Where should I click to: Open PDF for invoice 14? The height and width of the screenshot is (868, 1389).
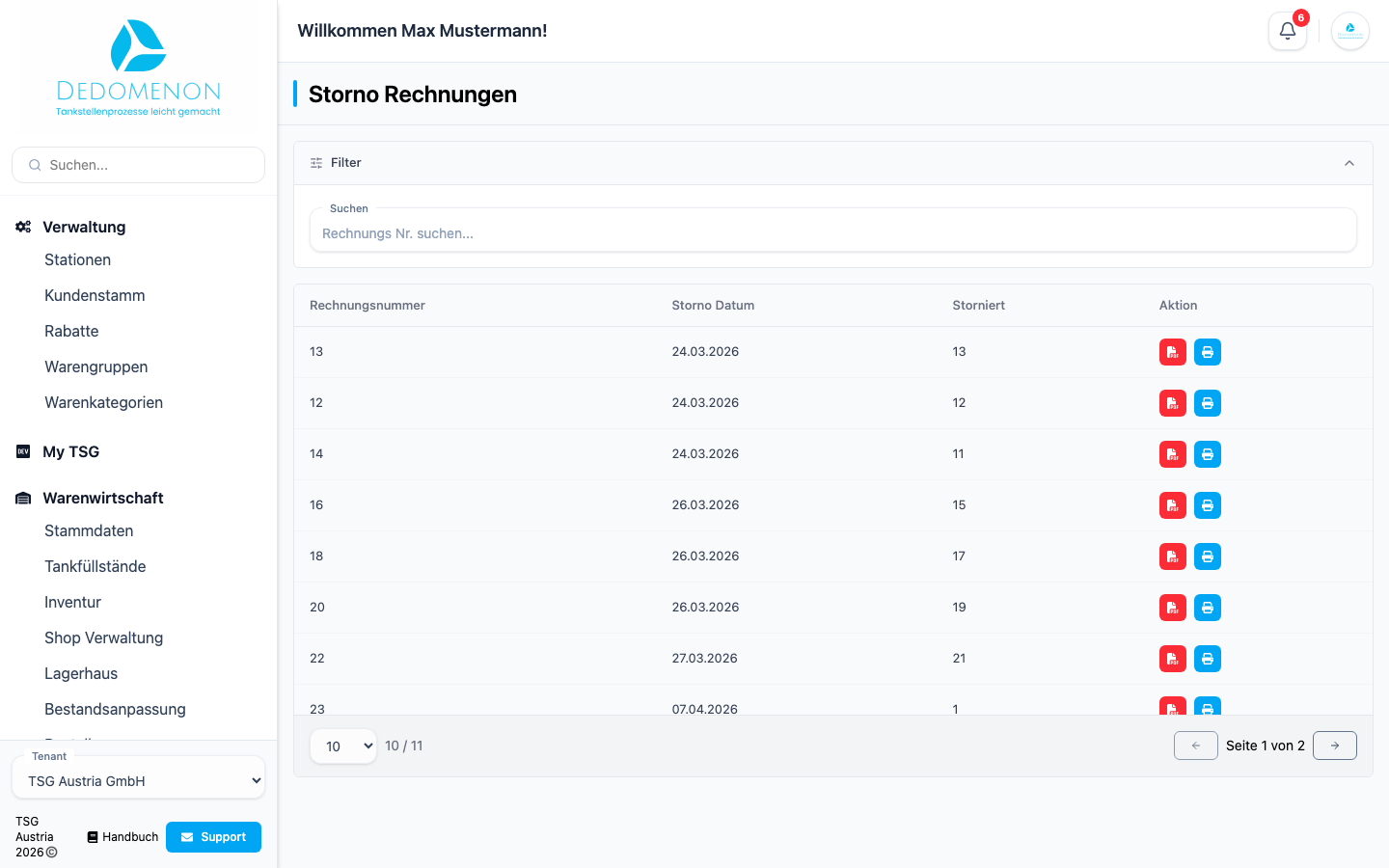click(x=1173, y=454)
